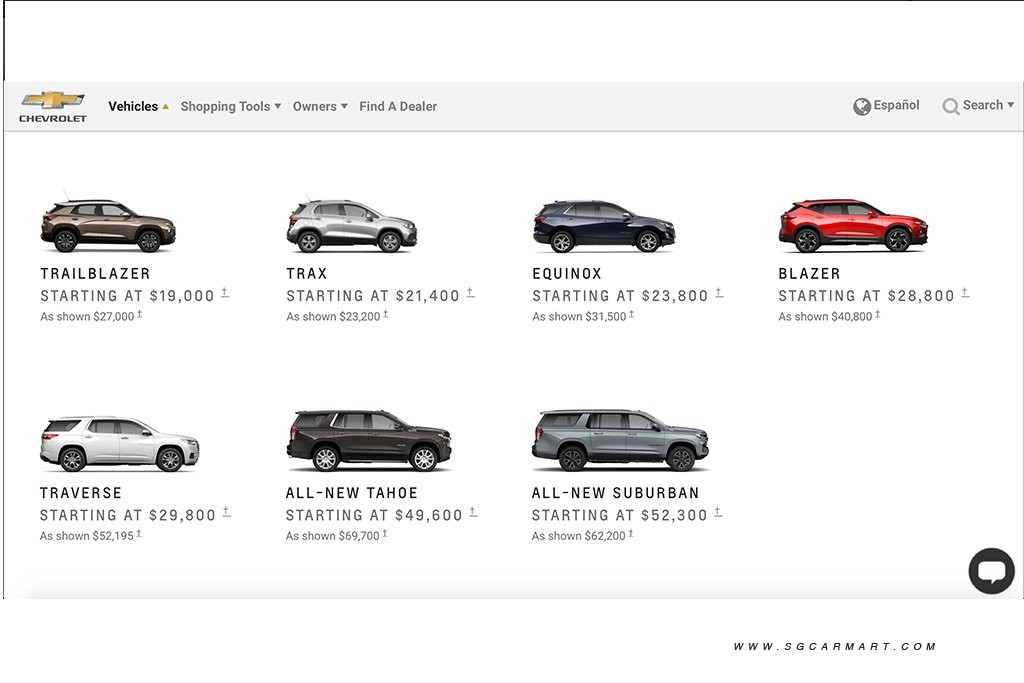This screenshot has height=683, width=1024.
Task: Click the text 'STARTING AT $49,600'
Action: [x=374, y=515]
